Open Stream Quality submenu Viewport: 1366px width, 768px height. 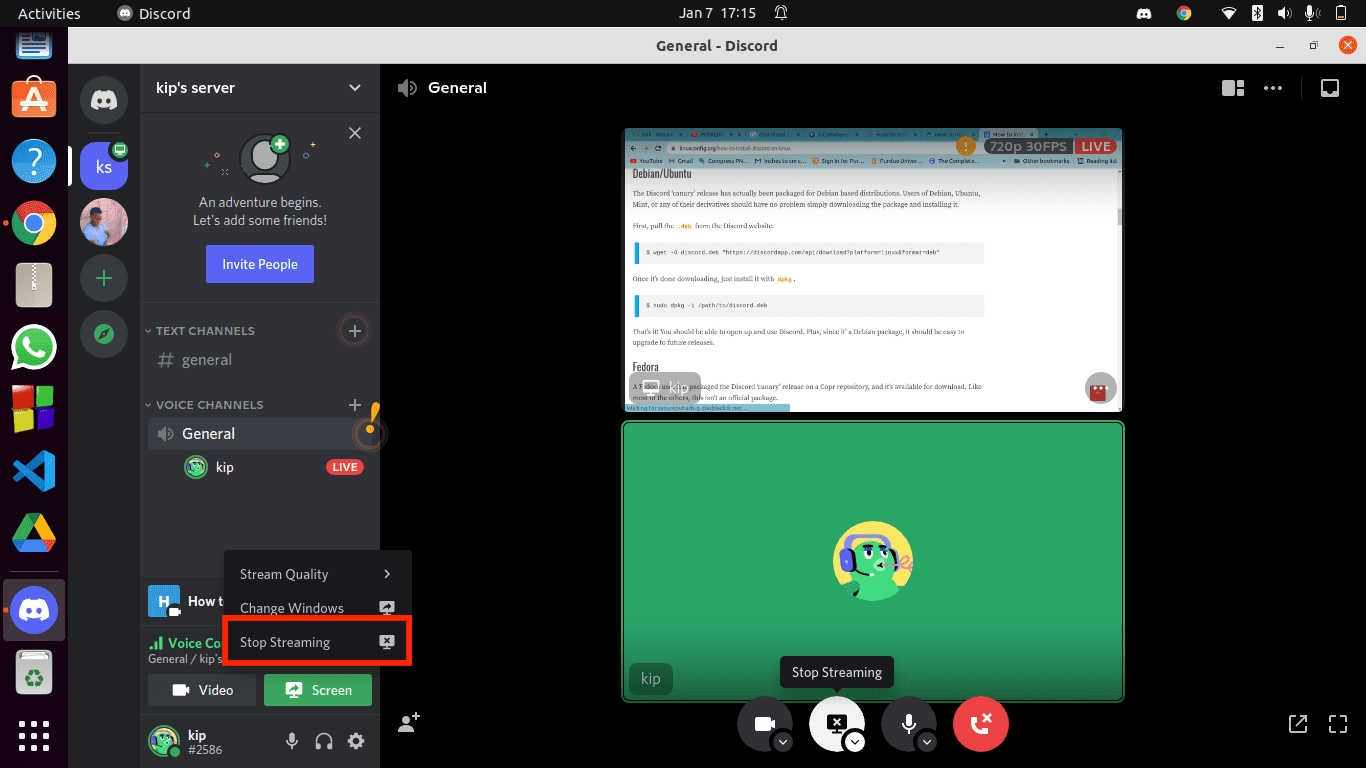pyautogui.click(x=318, y=574)
